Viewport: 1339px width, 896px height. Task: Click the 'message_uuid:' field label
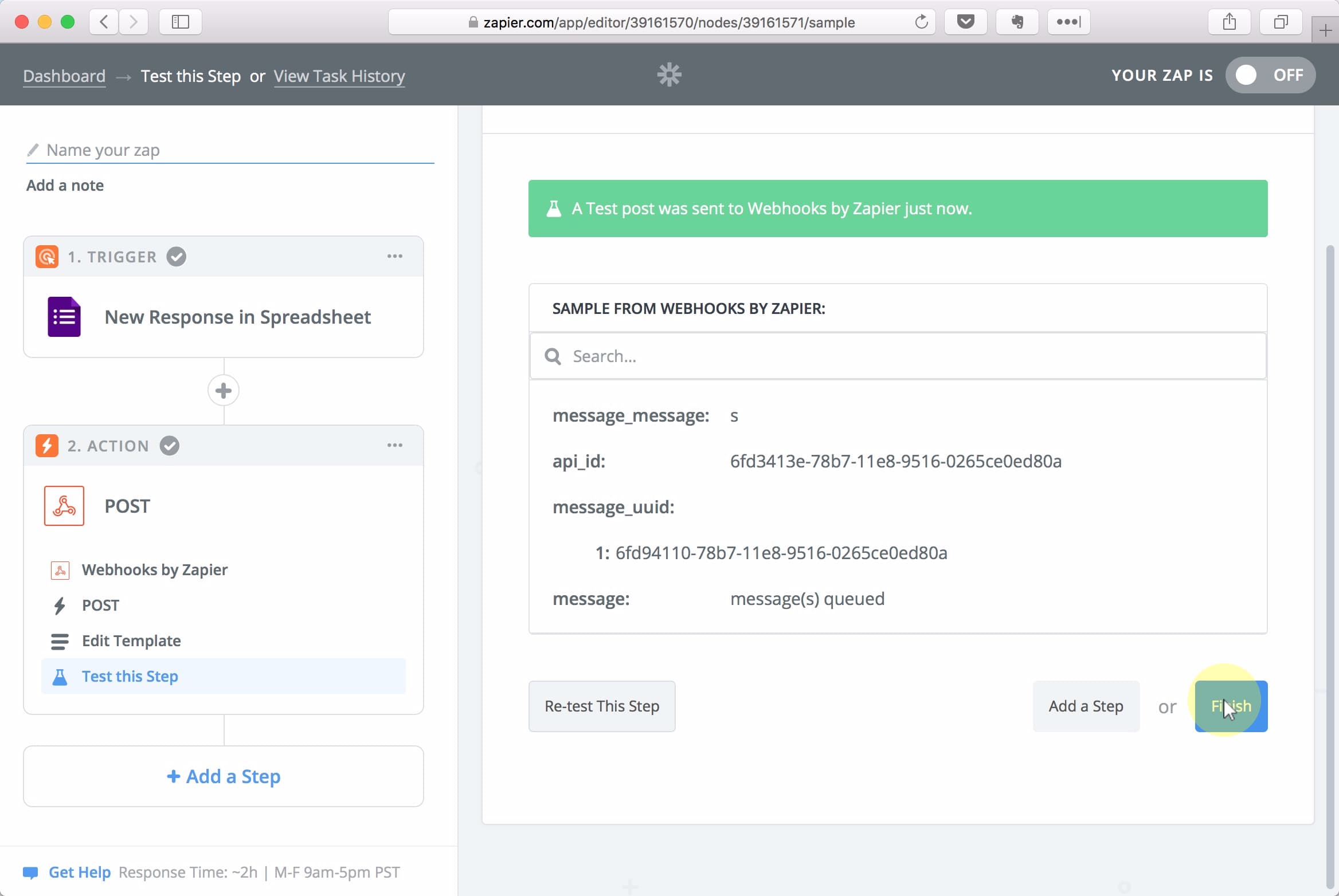click(613, 507)
